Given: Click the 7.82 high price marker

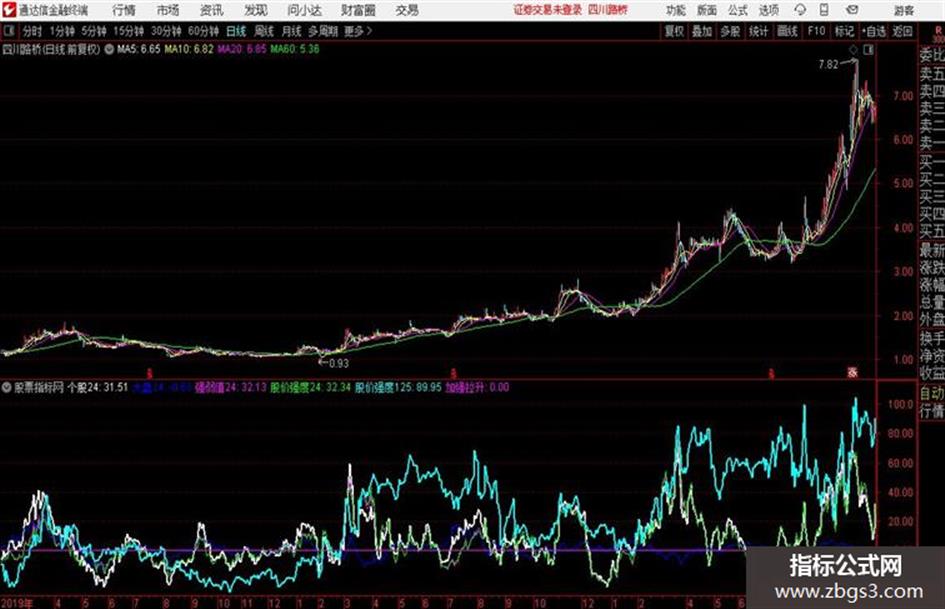Looking at the screenshot, I should coord(829,65).
